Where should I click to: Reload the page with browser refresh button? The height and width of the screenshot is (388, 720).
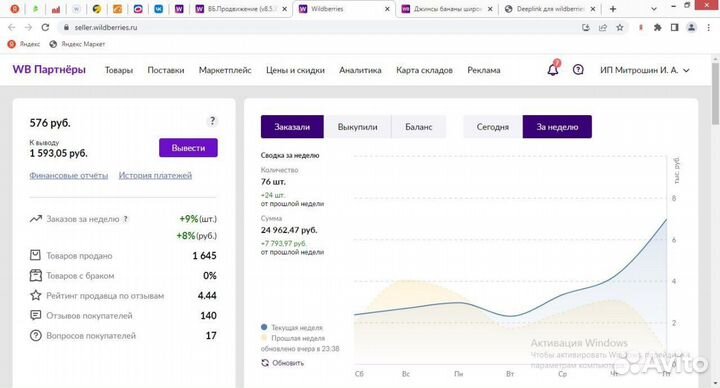(45, 28)
